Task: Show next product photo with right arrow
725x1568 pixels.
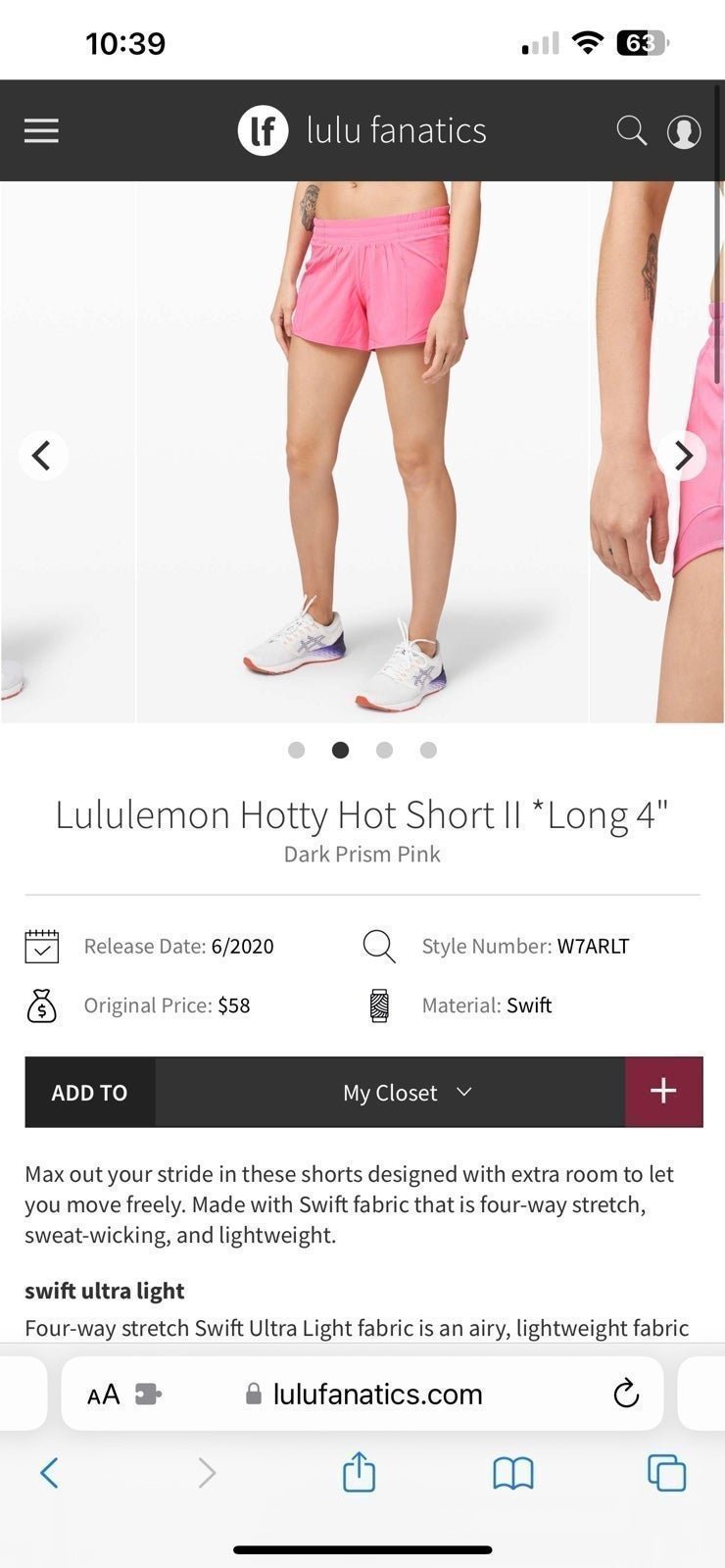Action: [x=682, y=456]
